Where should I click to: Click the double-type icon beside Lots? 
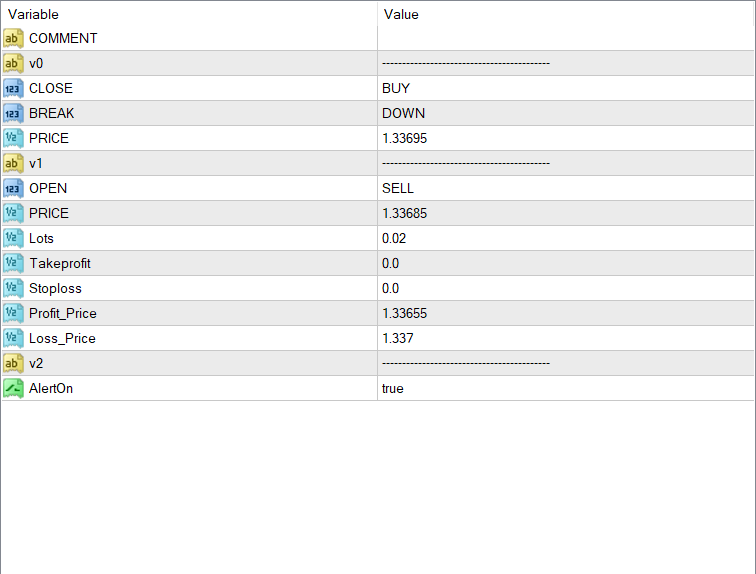(x=13, y=238)
